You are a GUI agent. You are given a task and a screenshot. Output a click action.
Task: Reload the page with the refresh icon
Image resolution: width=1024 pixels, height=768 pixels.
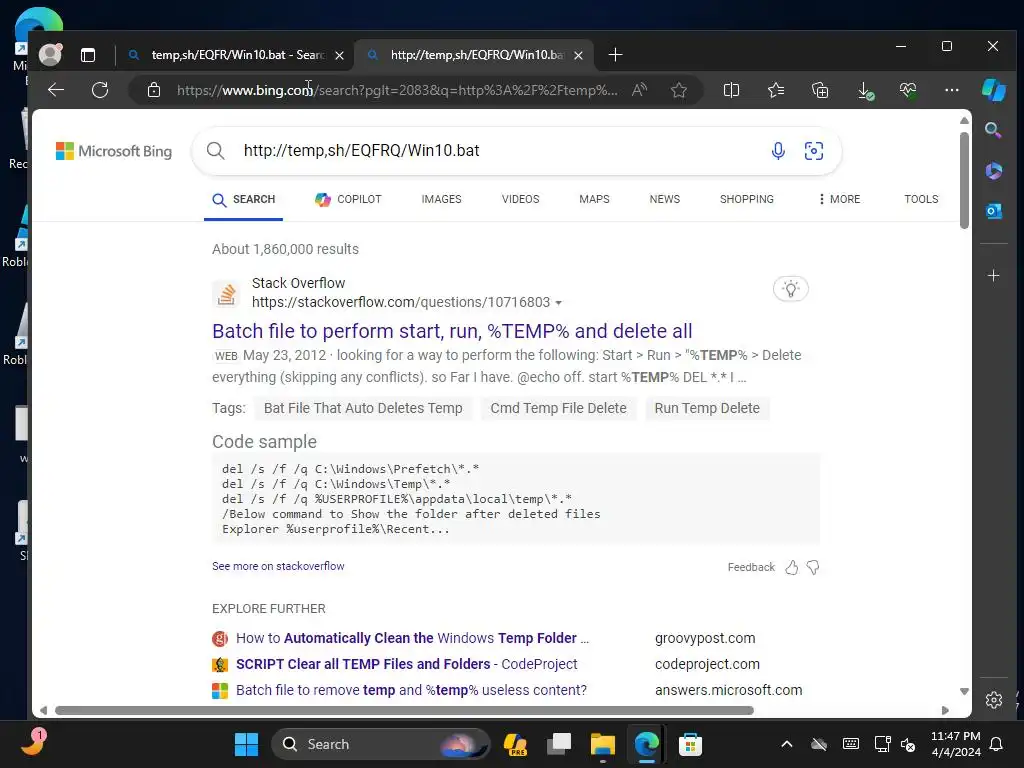click(100, 90)
